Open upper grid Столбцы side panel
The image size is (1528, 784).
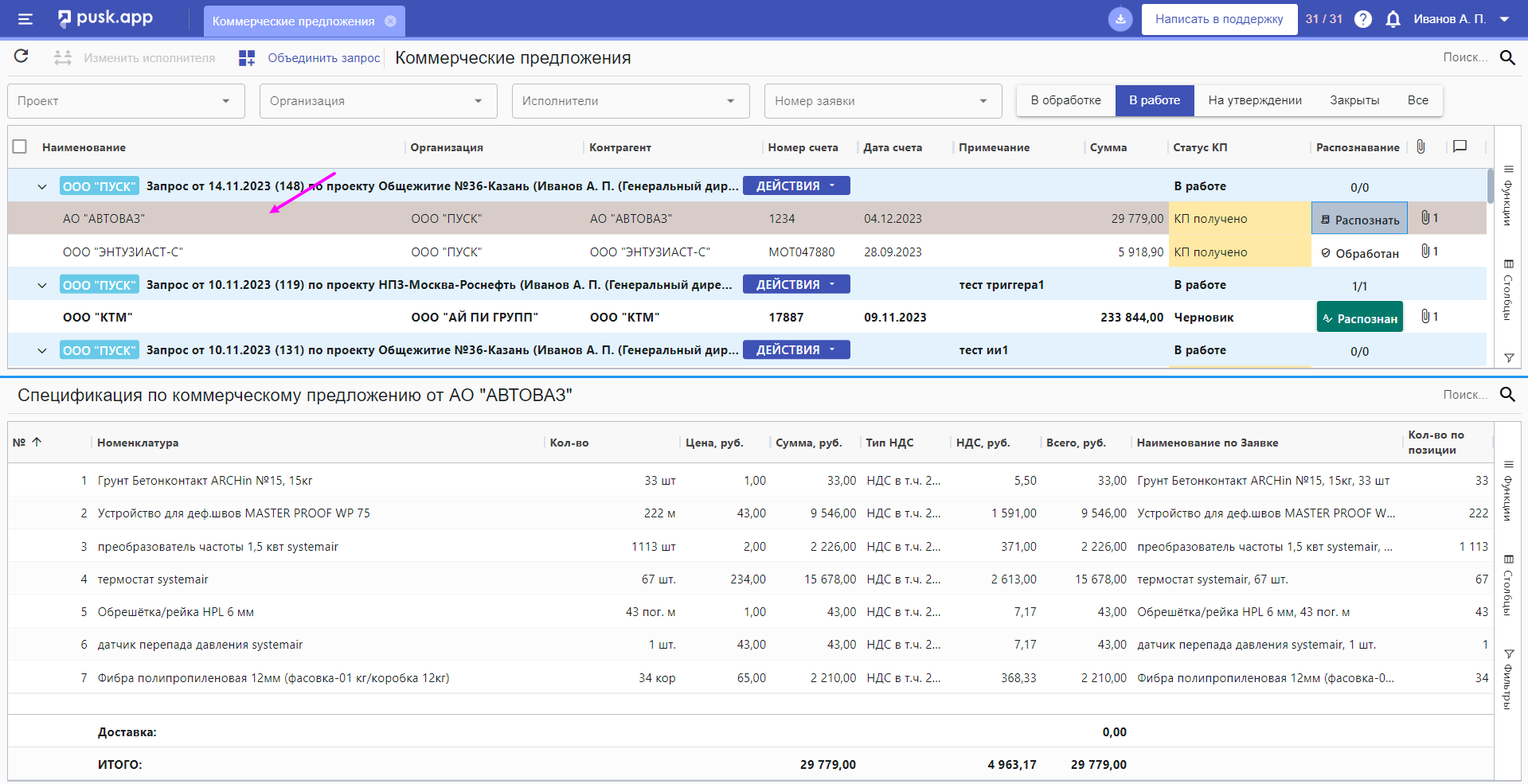[1508, 290]
